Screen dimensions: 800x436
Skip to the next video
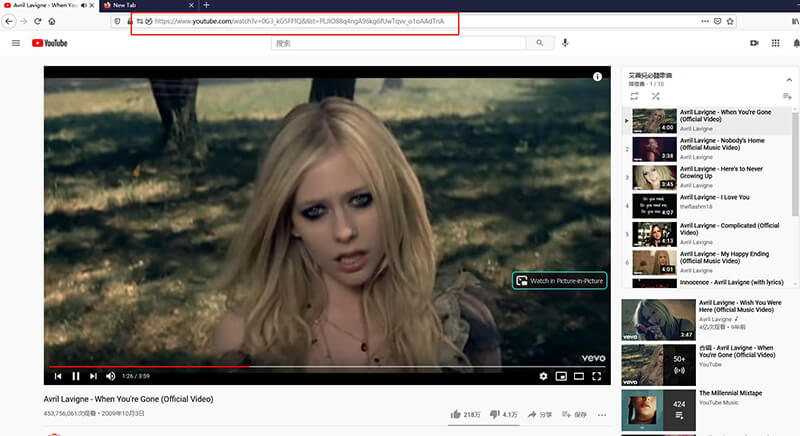click(93, 376)
